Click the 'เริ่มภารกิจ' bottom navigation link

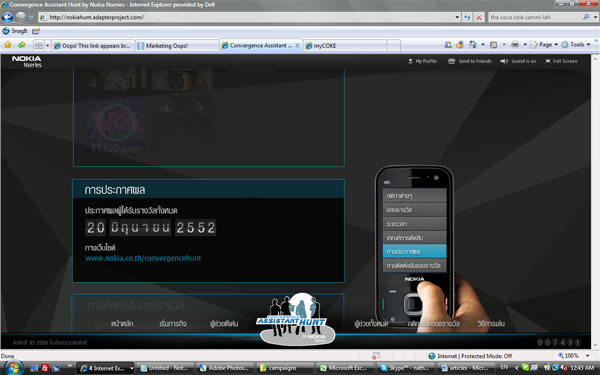point(173,324)
